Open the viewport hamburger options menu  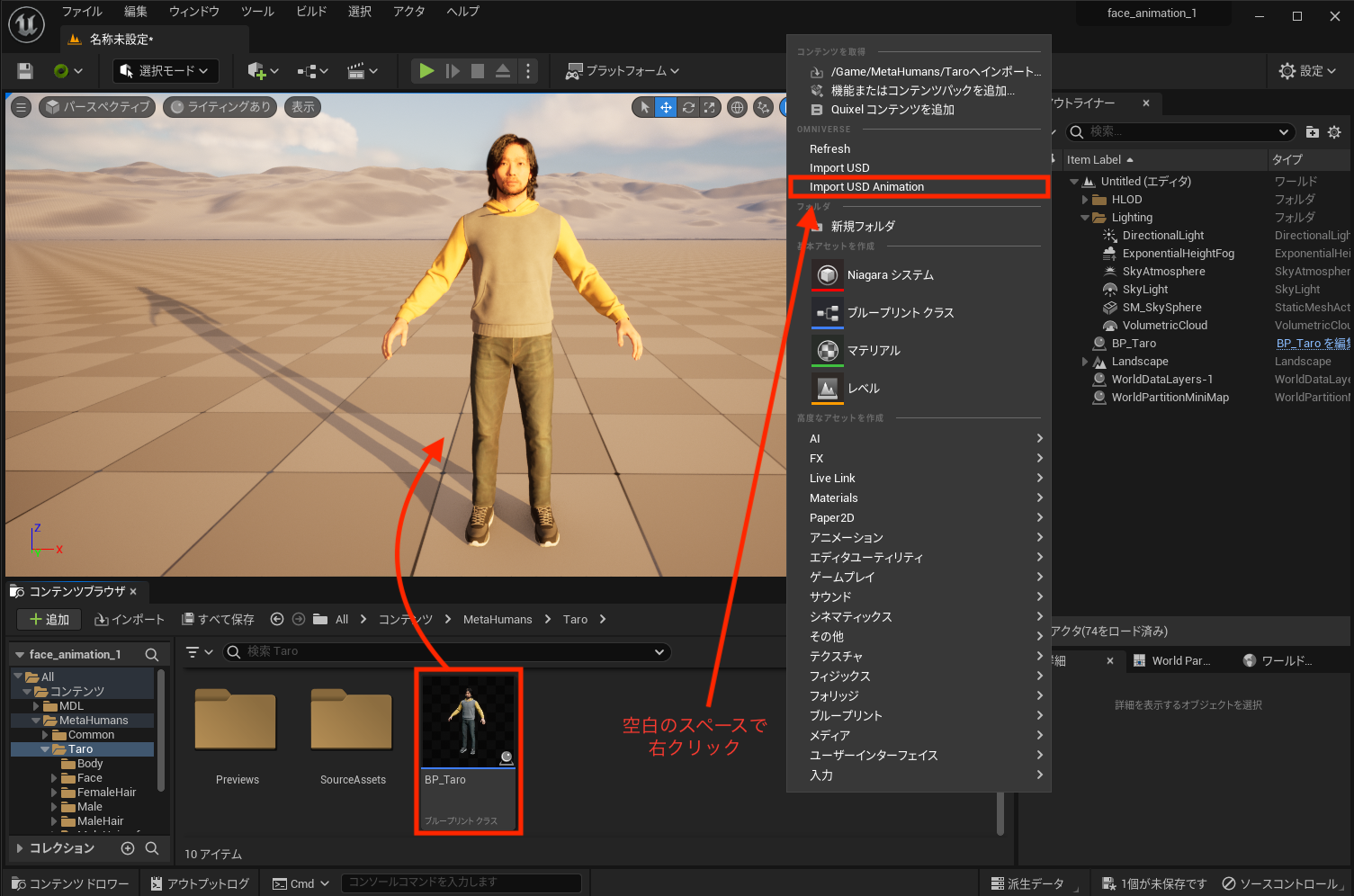click(22, 107)
